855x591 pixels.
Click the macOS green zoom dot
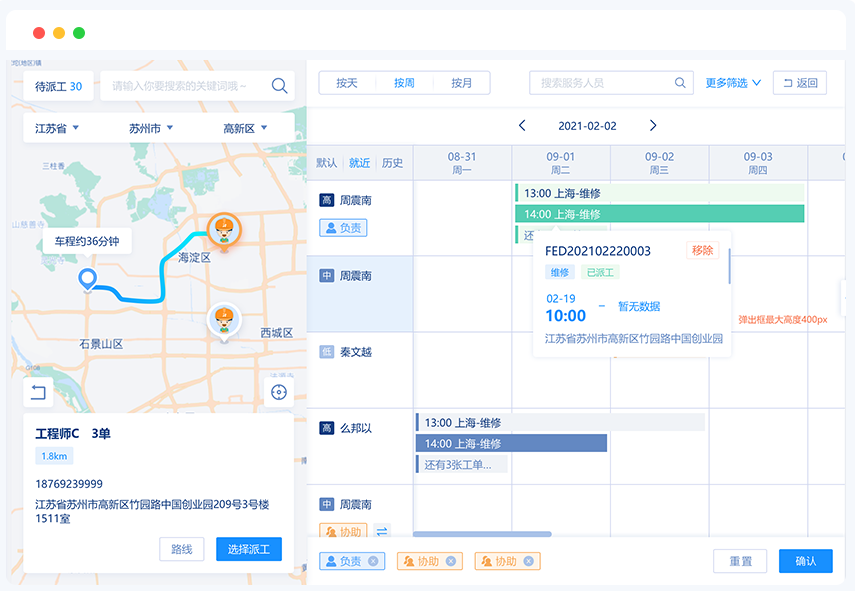tap(79, 33)
